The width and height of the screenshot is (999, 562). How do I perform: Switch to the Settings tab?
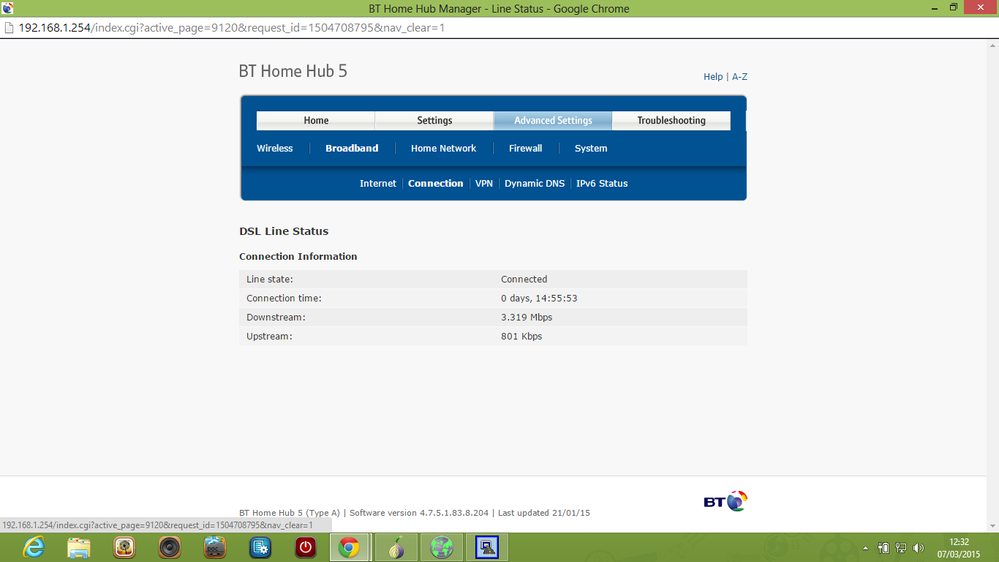[x=435, y=120]
